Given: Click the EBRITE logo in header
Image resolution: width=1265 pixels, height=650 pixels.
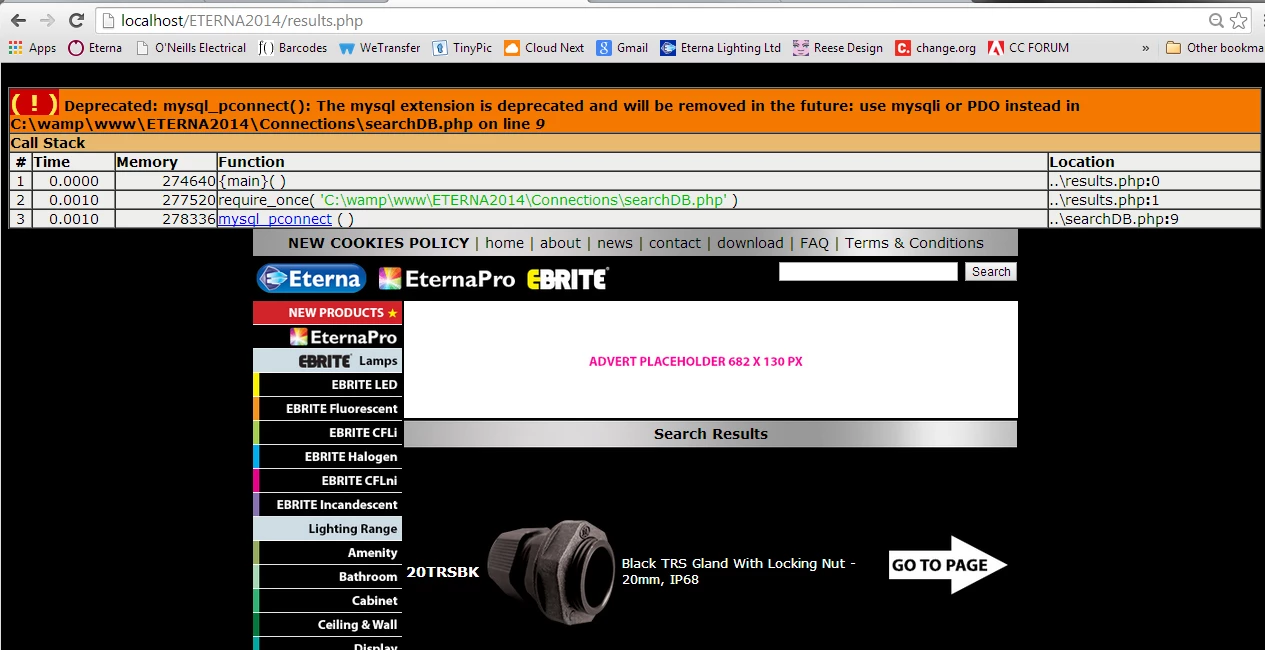Looking at the screenshot, I should (x=567, y=279).
